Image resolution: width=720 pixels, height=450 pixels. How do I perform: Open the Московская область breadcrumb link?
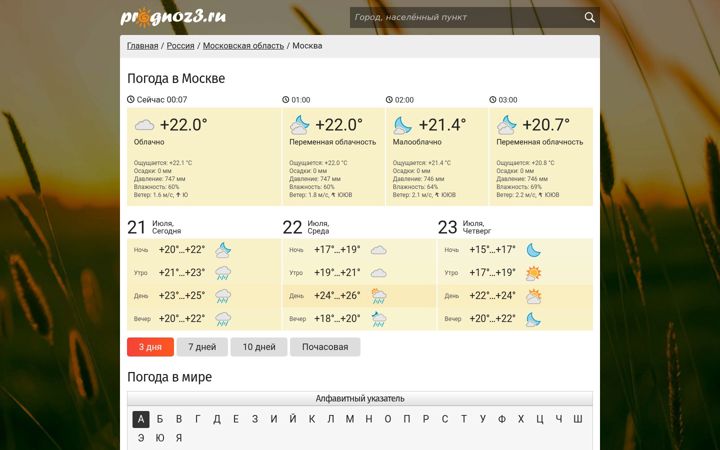[x=243, y=46]
